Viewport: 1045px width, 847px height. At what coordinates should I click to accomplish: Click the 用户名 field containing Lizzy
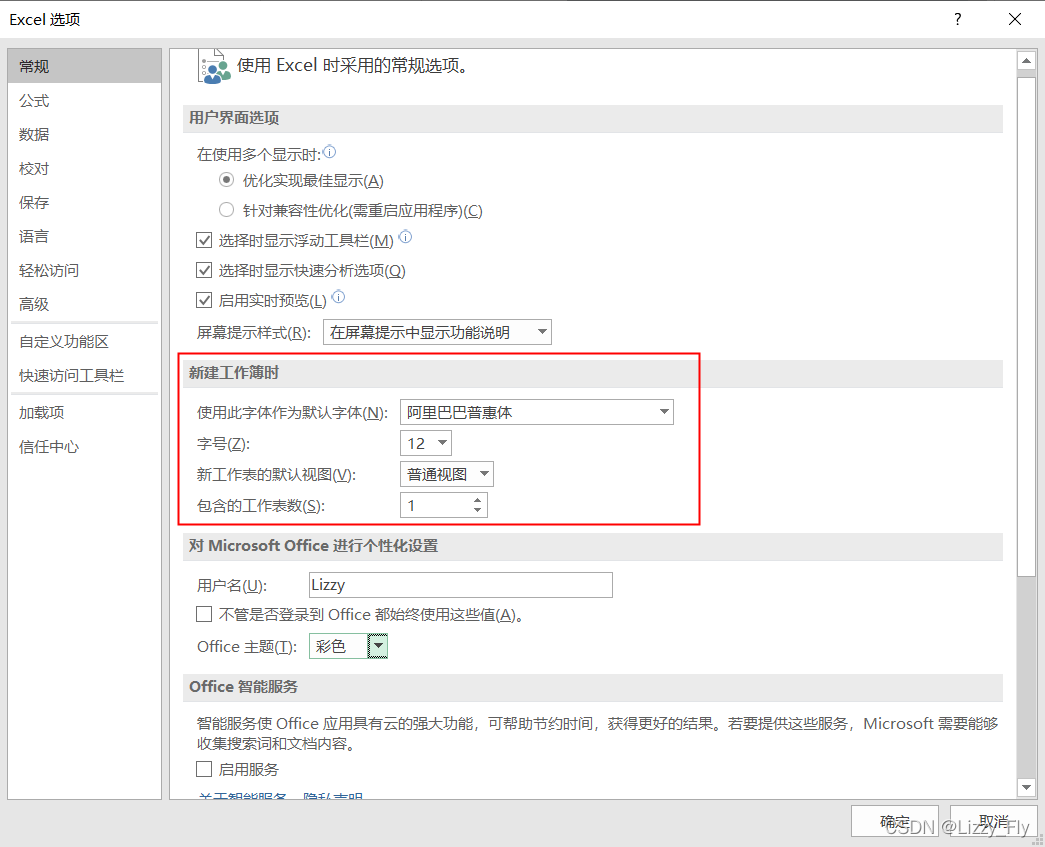(460, 584)
